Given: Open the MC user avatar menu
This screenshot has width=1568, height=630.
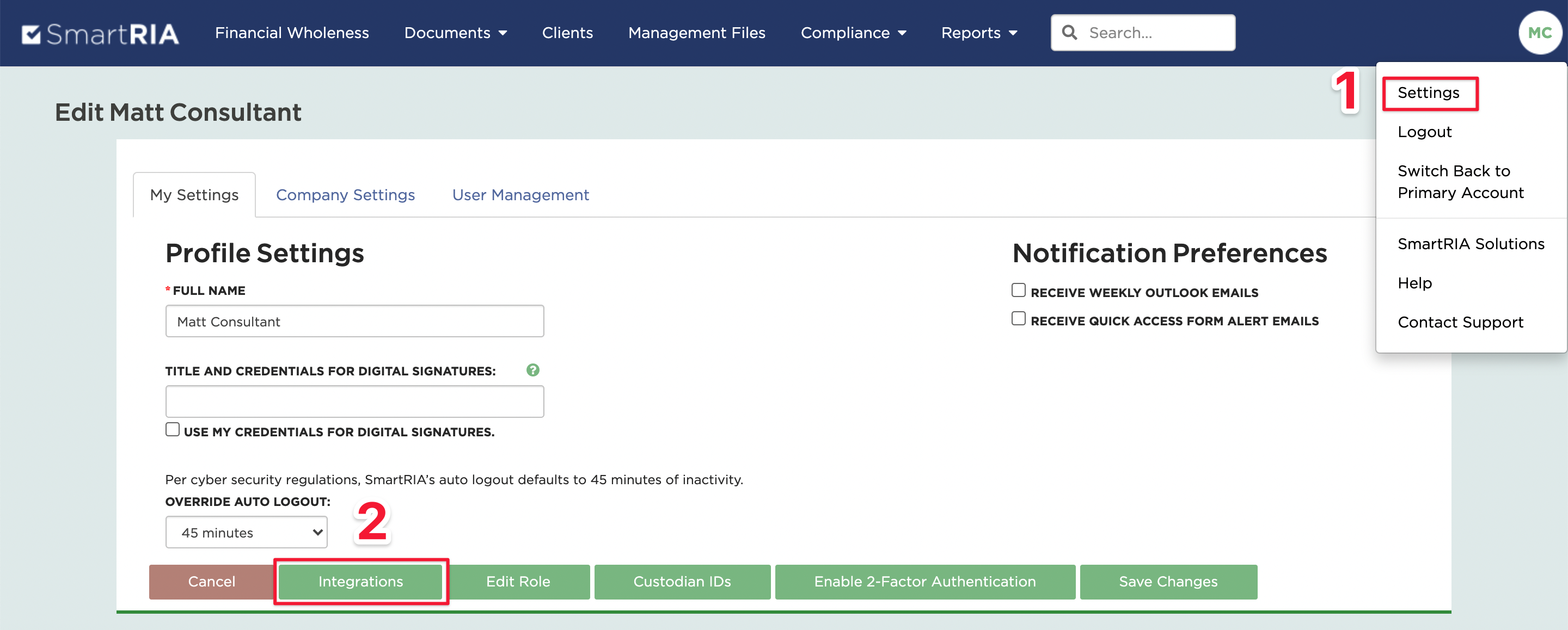Looking at the screenshot, I should pyautogui.click(x=1539, y=33).
